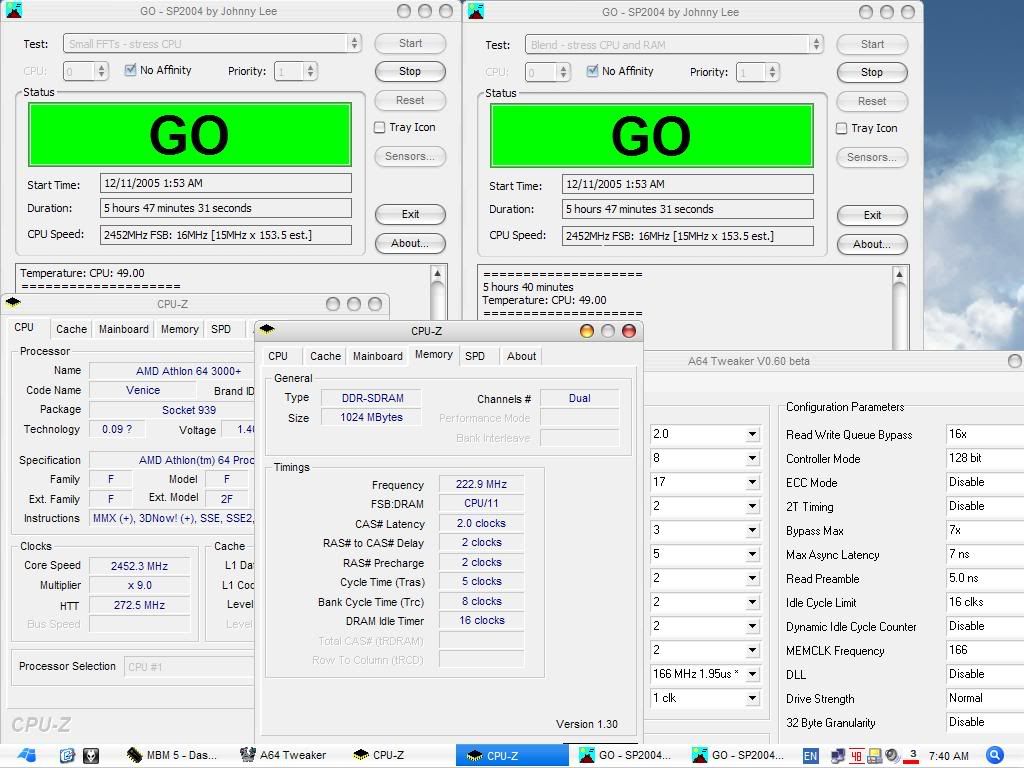The image size is (1024, 768).
Task: Click the 16x Read Write Queue Bypass value
Action: coord(985,434)
